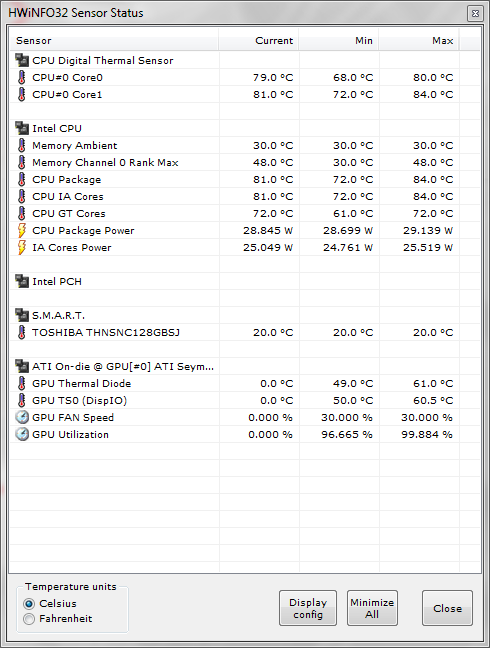Click the clock icon beside GPU FAN Speed
This screenshot has height=648, width=490.
pos(22,417)
